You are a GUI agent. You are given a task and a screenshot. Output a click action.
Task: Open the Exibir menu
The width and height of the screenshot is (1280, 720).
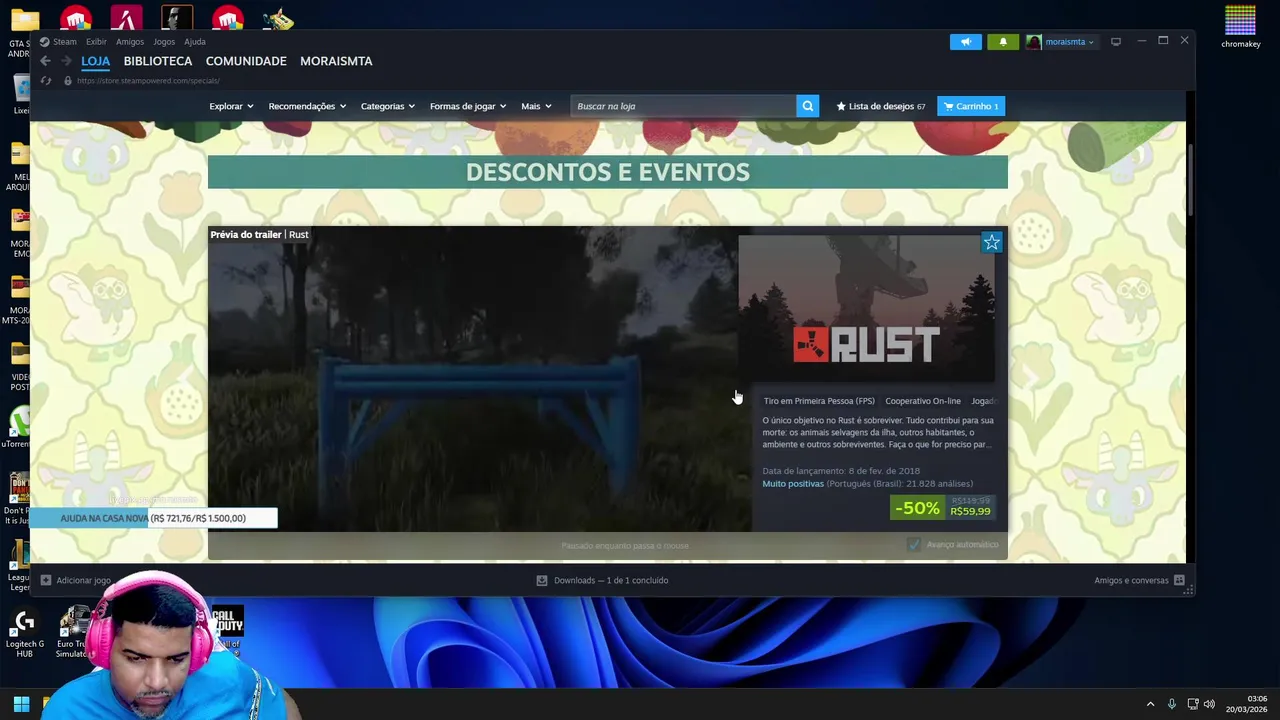pos(96,42)
